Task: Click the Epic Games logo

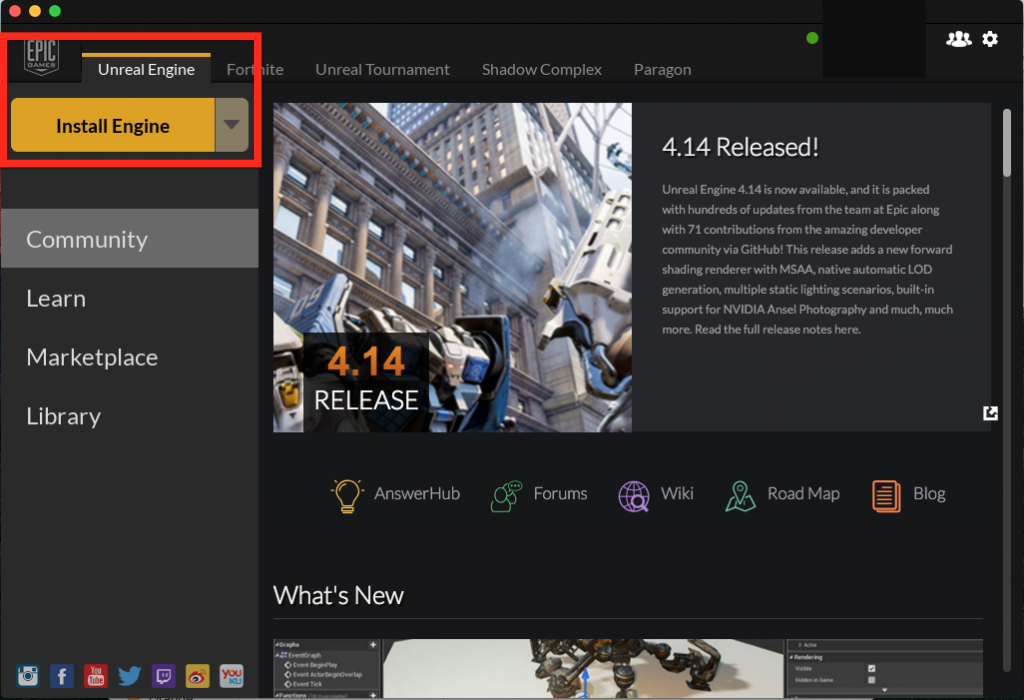Action: point(41,57)
